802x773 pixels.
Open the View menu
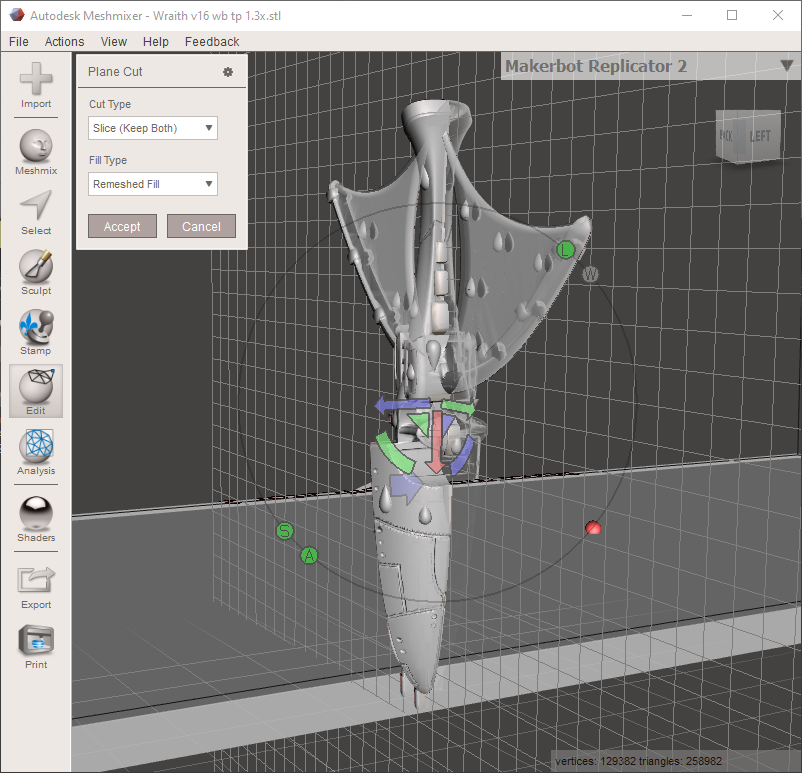click(x=113, y=41)
